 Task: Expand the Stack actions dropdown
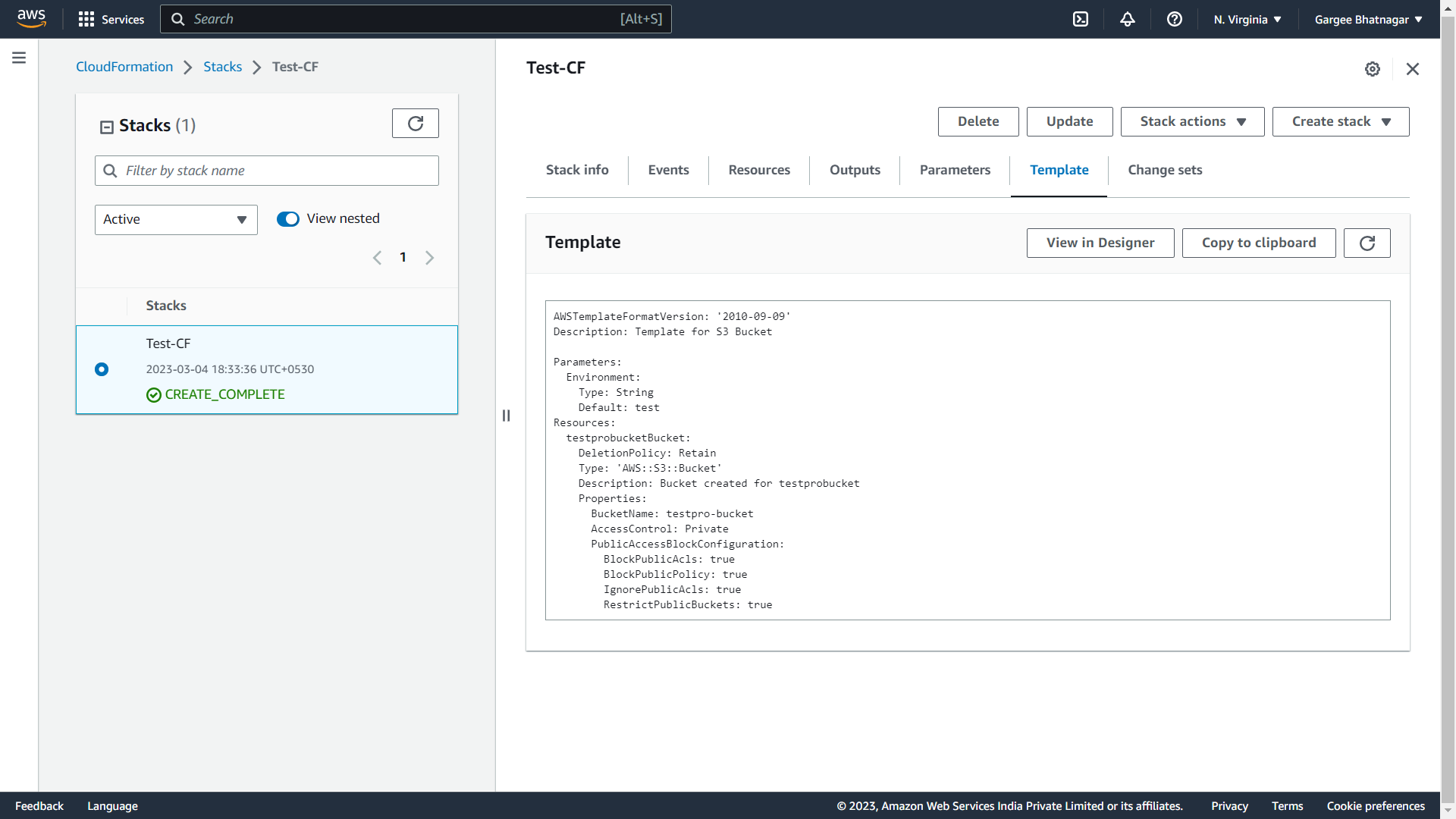pyautogui.click(x=1192, y=122)
